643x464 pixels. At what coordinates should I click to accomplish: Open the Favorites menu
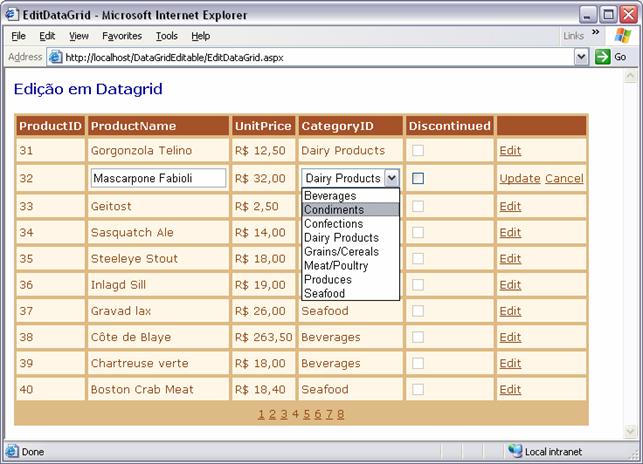point(121,36)
